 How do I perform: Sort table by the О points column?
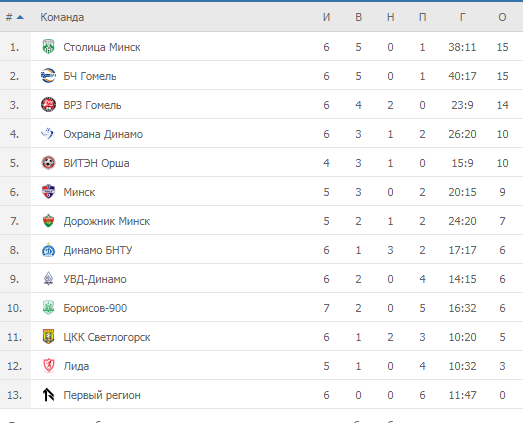[x=502, y=17]
